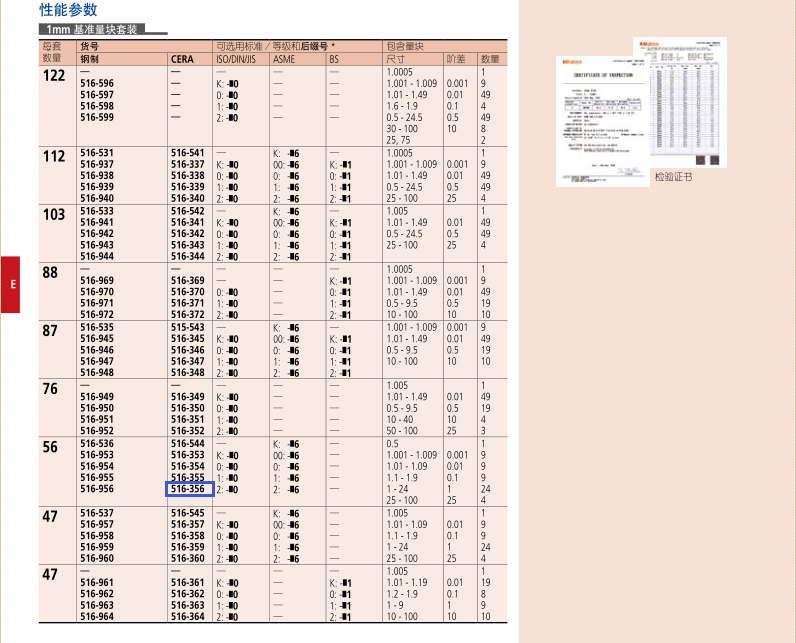Image resolution: width=796 pixels, height=643 pixels.
Task: Select the 检验证书 caption text
Action: (x=673, y=177)
